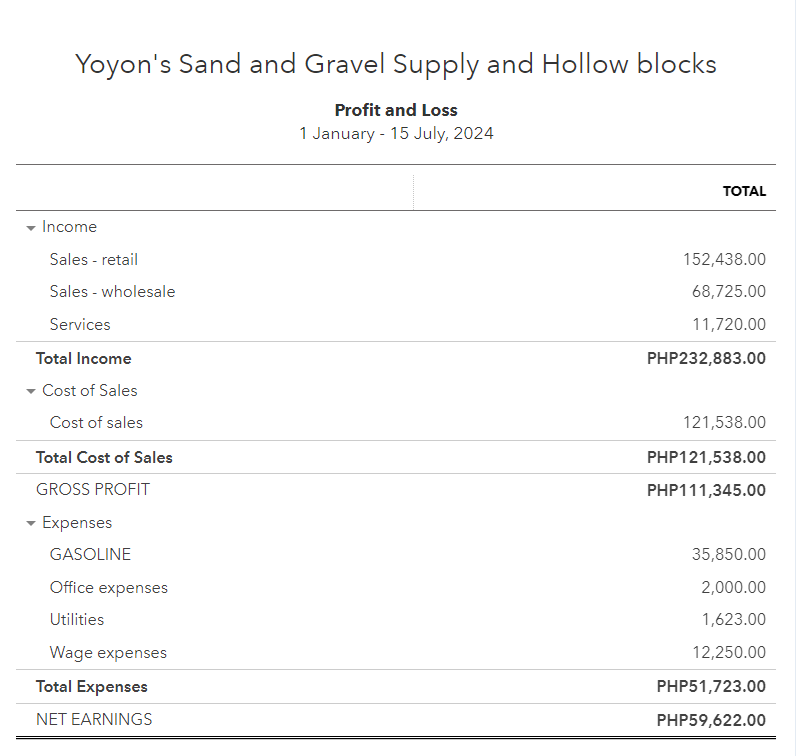
Task: Click the Office expenses amount 2,000.00
Action: pos(733,588)
